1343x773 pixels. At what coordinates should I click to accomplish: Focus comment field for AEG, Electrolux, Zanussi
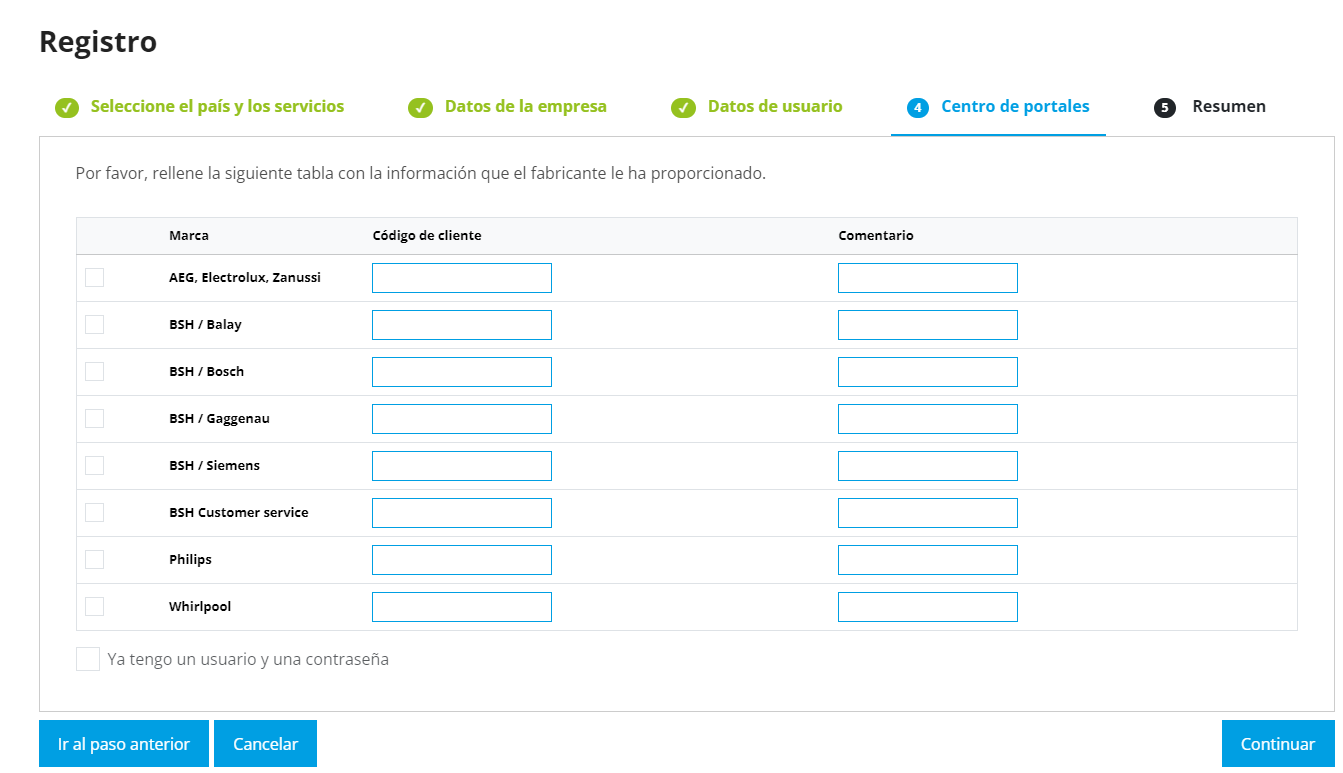(928, 278)
